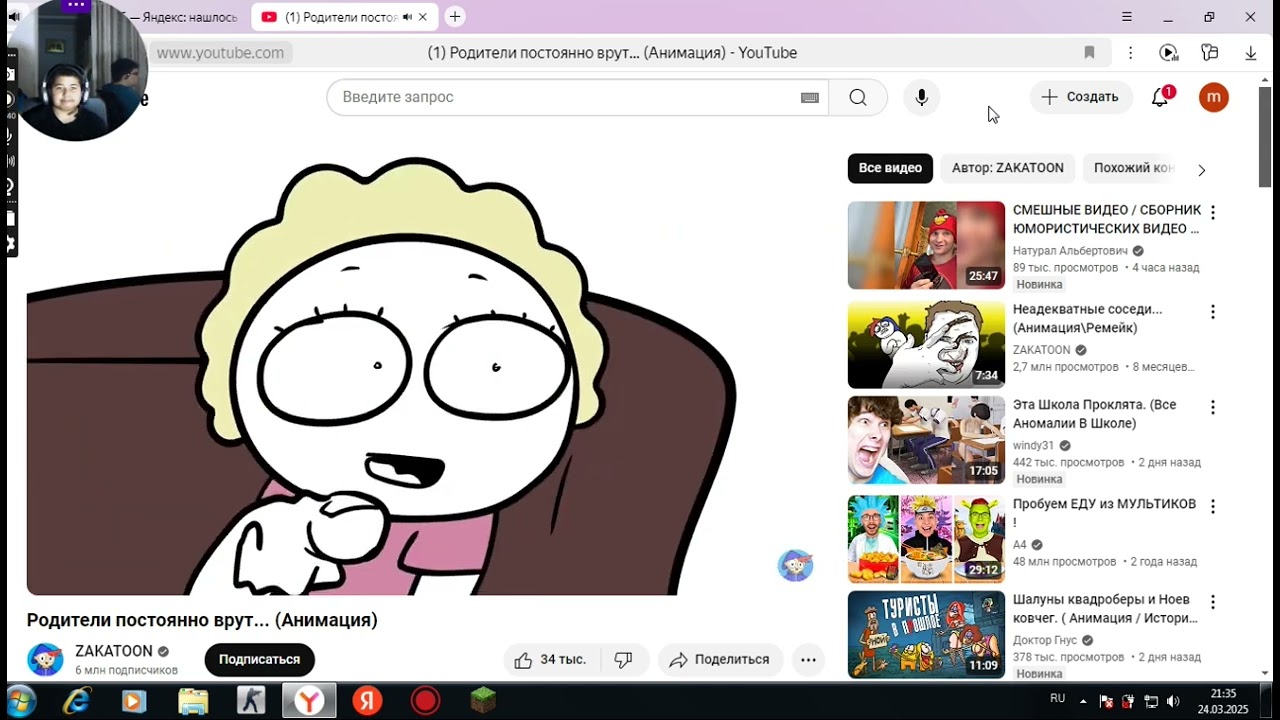Image resolution: width=1280 pixels, height=720 pixels.
Task: Open the Натурал Альбертович channel name
Action: 1070,251
